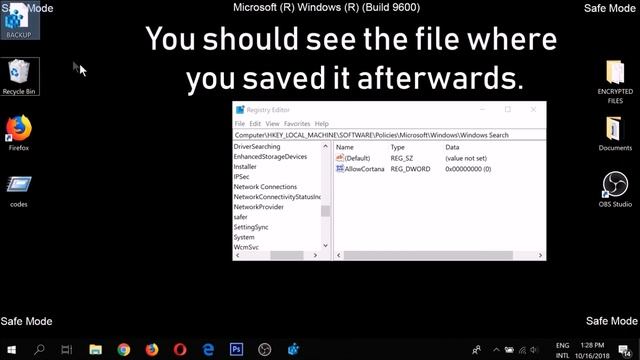The height and width of the screenshot is (360, 640).
Task: Select the AllowCortana DWORD value
Action: 360,169
